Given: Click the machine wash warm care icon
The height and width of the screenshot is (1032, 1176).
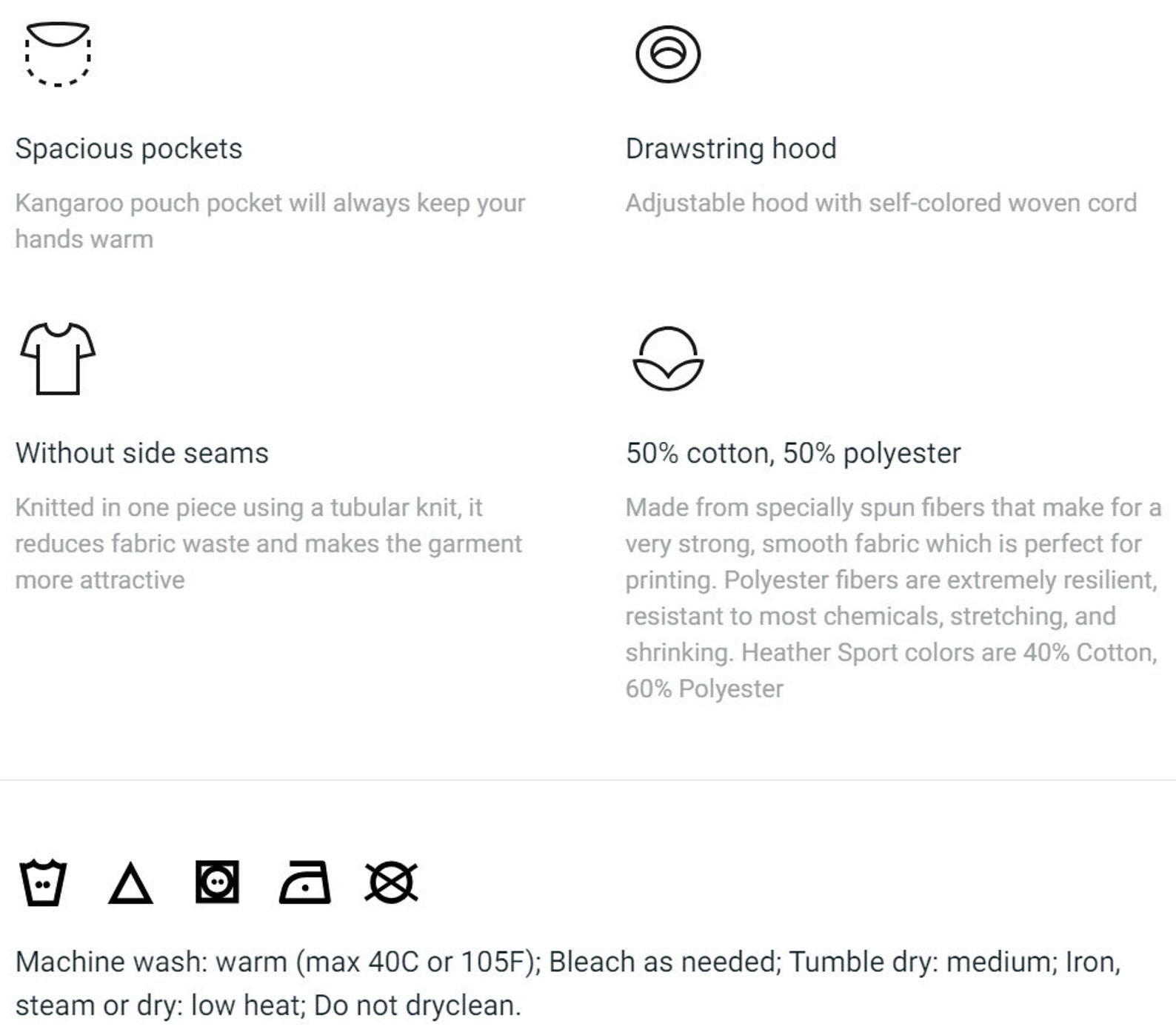Looking at the screenshot, I should click(x=43, y=882).
